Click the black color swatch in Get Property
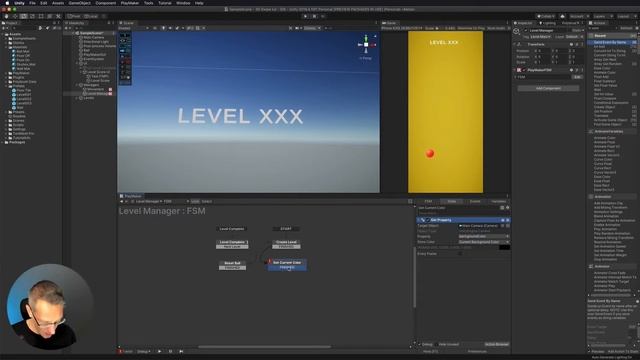Image resolution: width=640 pixels, height=360 pixels. click(504, 247)
